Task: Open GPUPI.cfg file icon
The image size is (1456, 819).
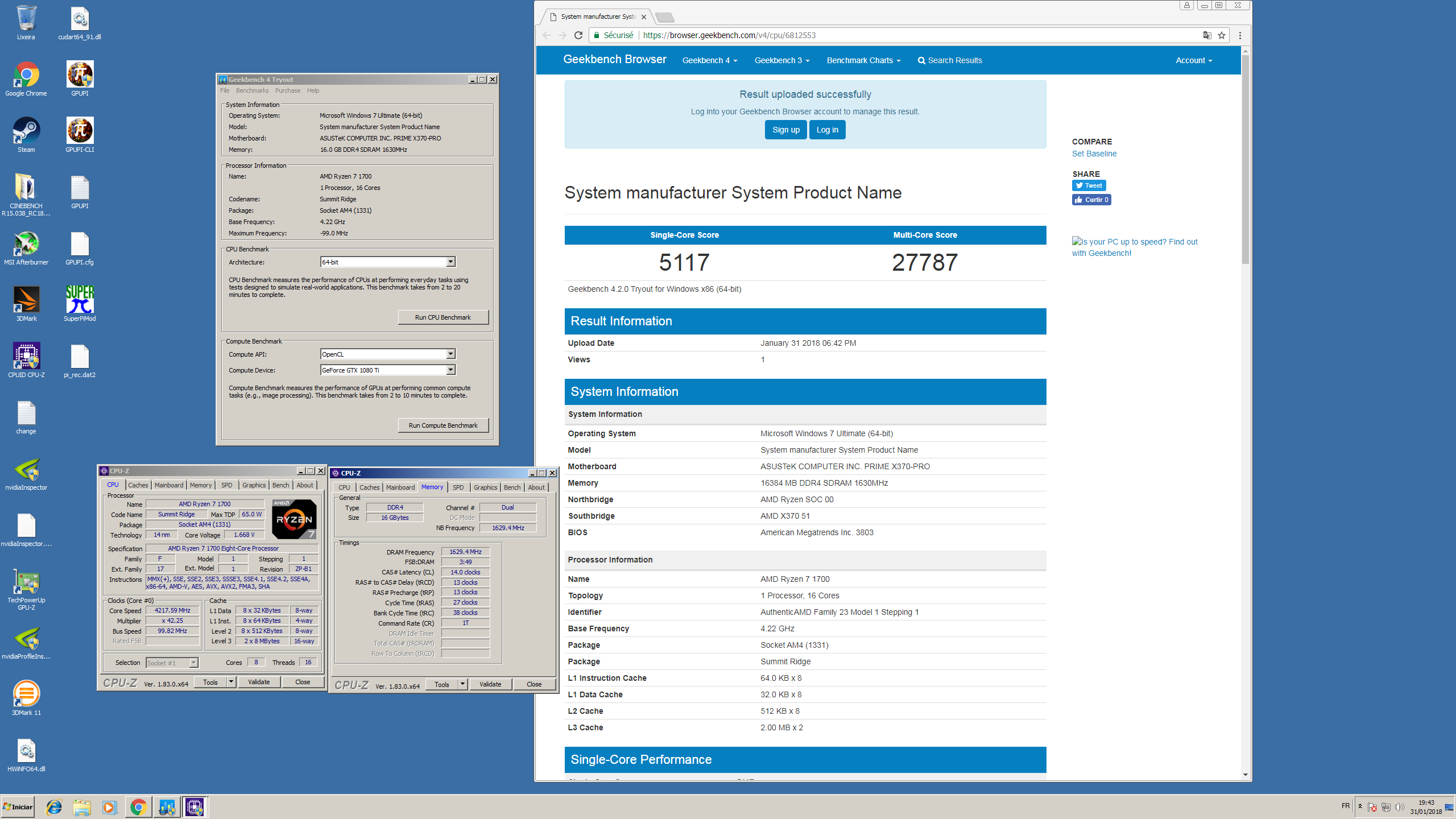Action: 80,248
